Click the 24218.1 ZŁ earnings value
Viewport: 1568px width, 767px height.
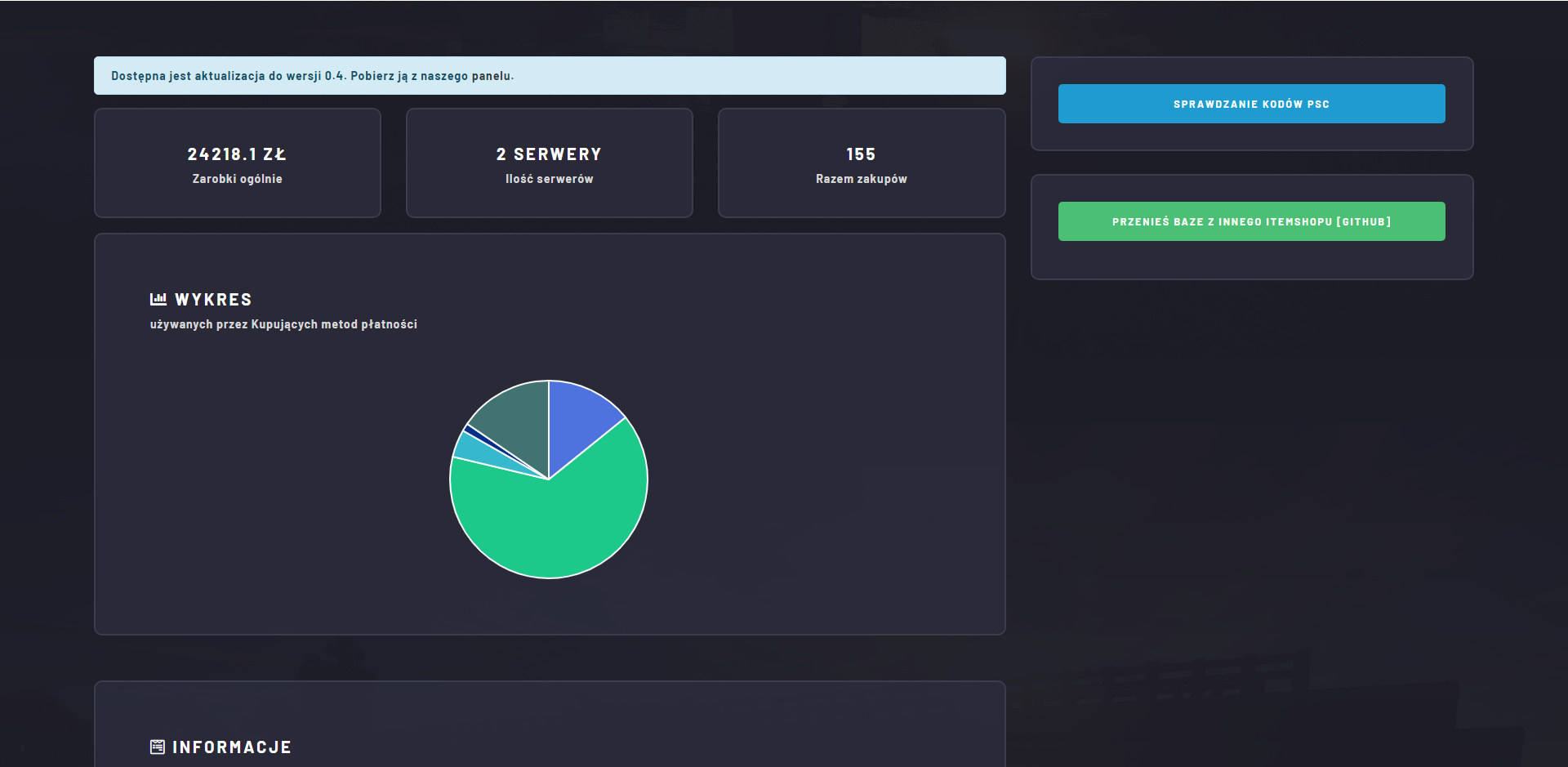237,154
